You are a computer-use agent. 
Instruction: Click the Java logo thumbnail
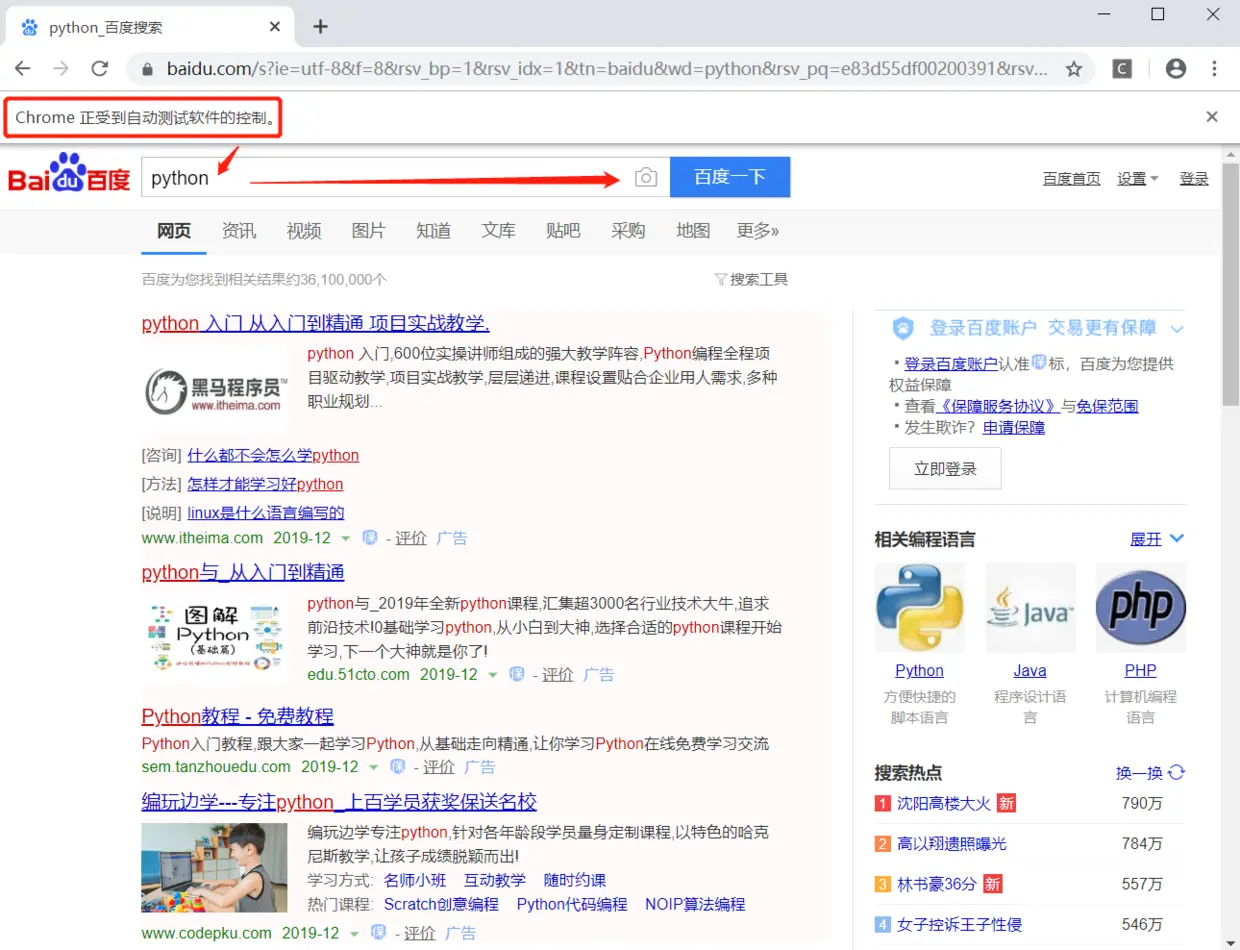pos(1030,608)
